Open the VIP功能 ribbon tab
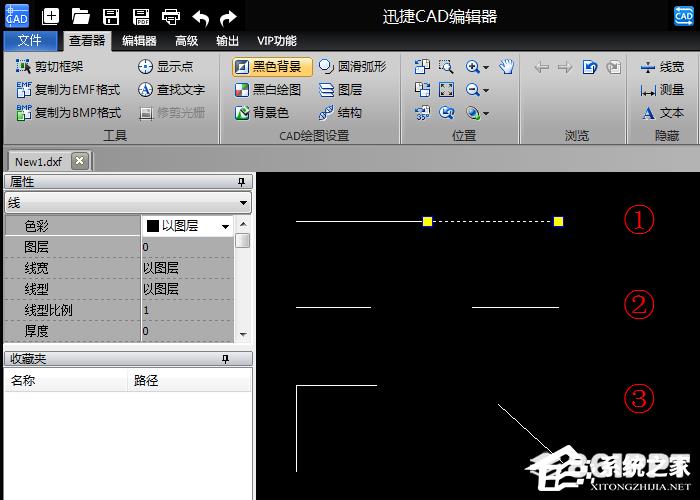This screenshot has width=700, height=500. point(276,41)
